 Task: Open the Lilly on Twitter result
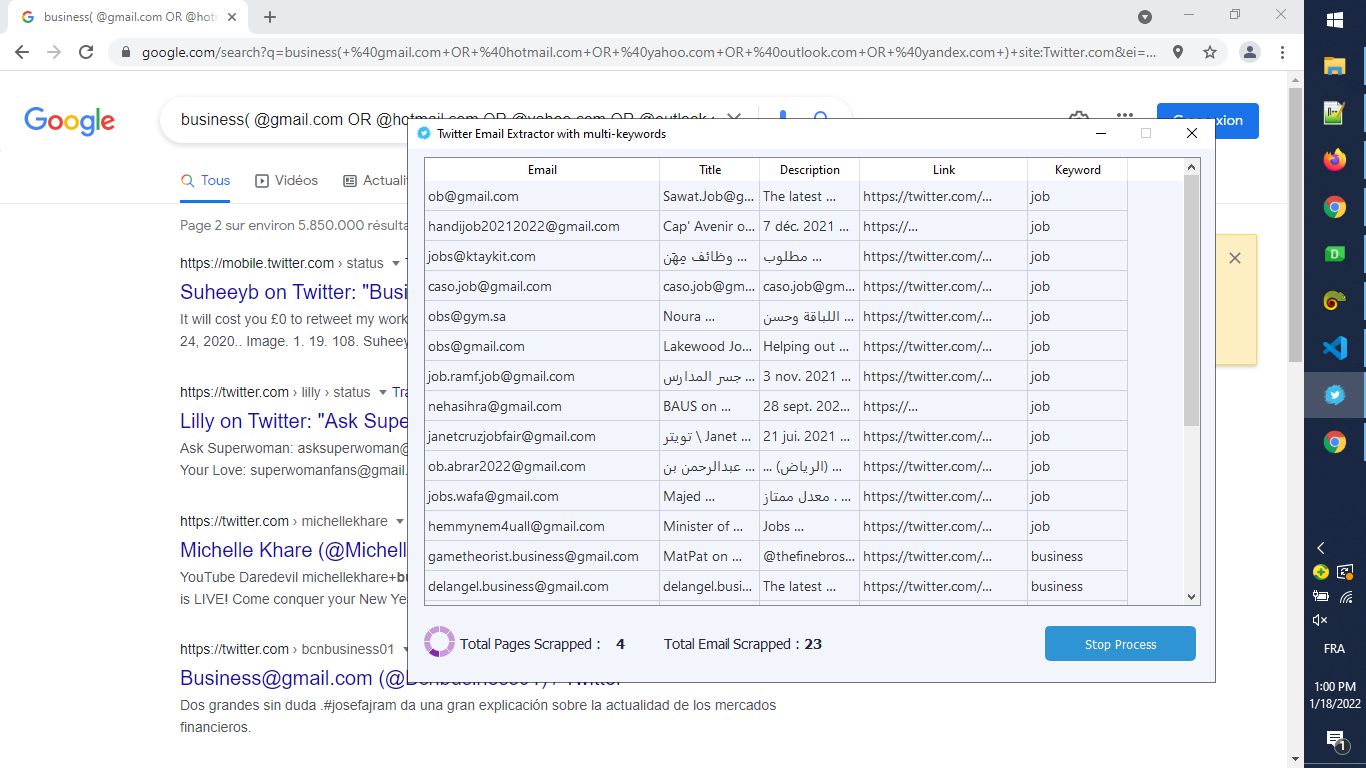click(x=294, y=421)
